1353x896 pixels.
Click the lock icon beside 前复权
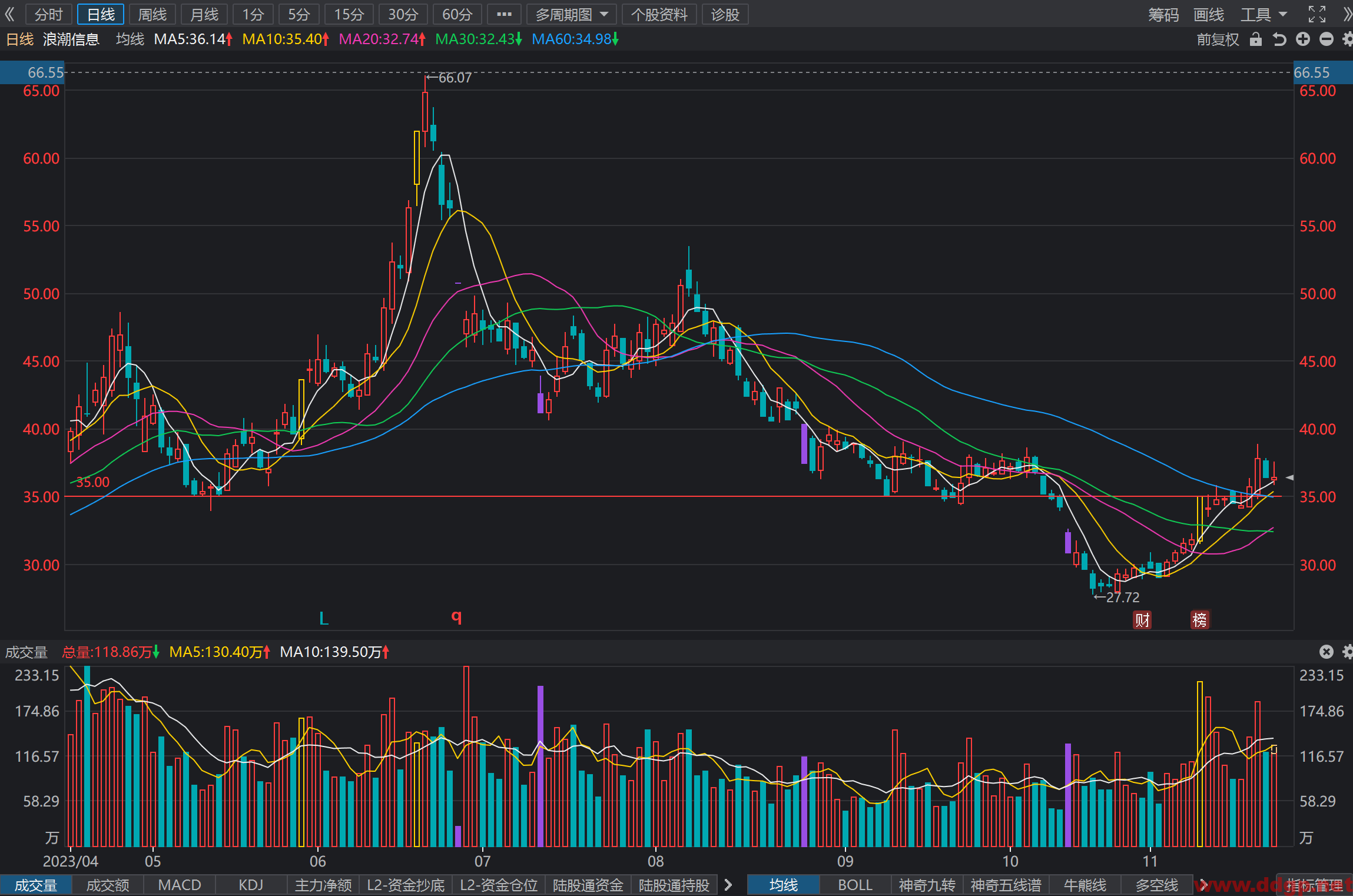click(x=1256, y=39)
